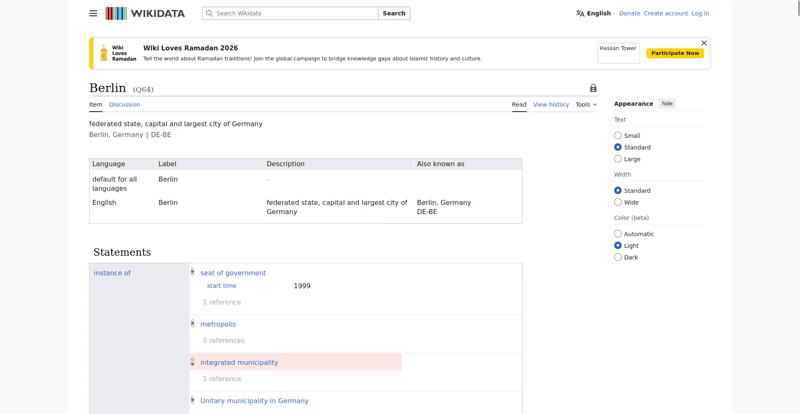Click rank icon beside seat of government

click(193, 272)
